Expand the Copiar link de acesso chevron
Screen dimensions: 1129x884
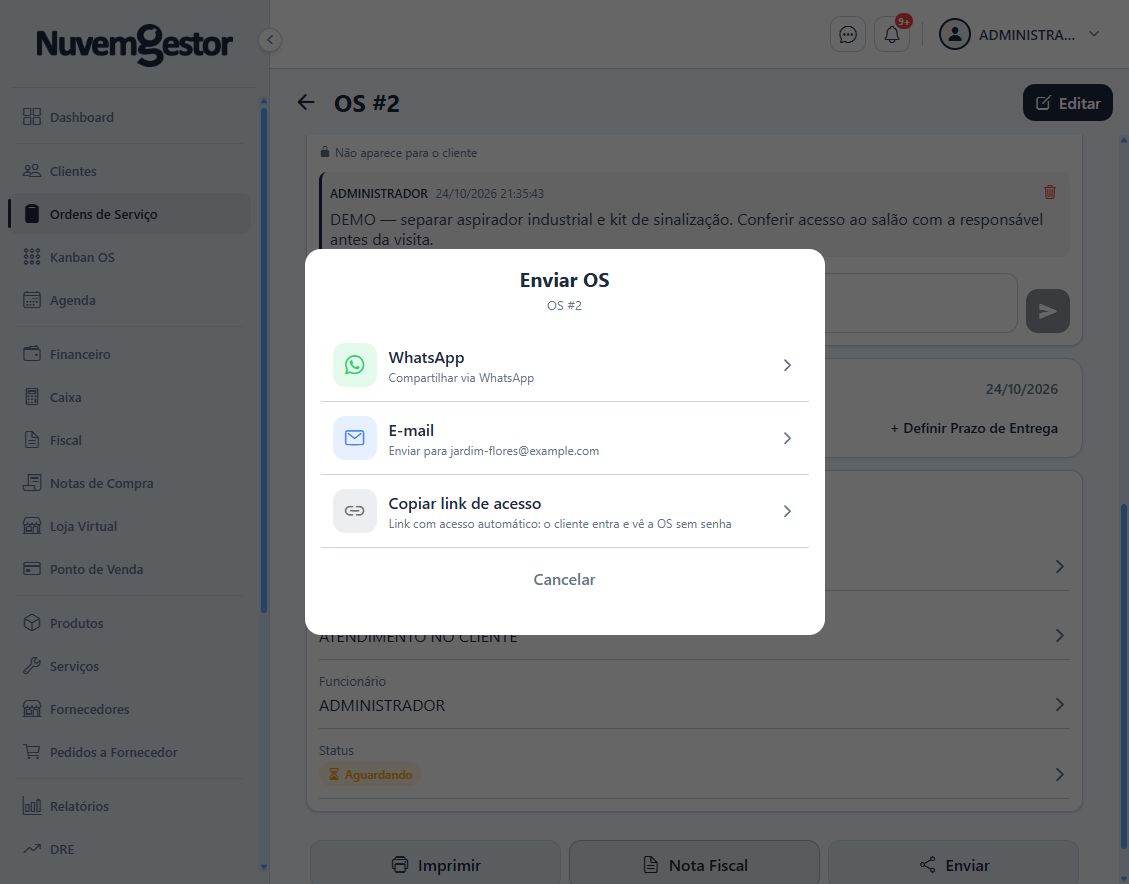(x=787, y=511)
